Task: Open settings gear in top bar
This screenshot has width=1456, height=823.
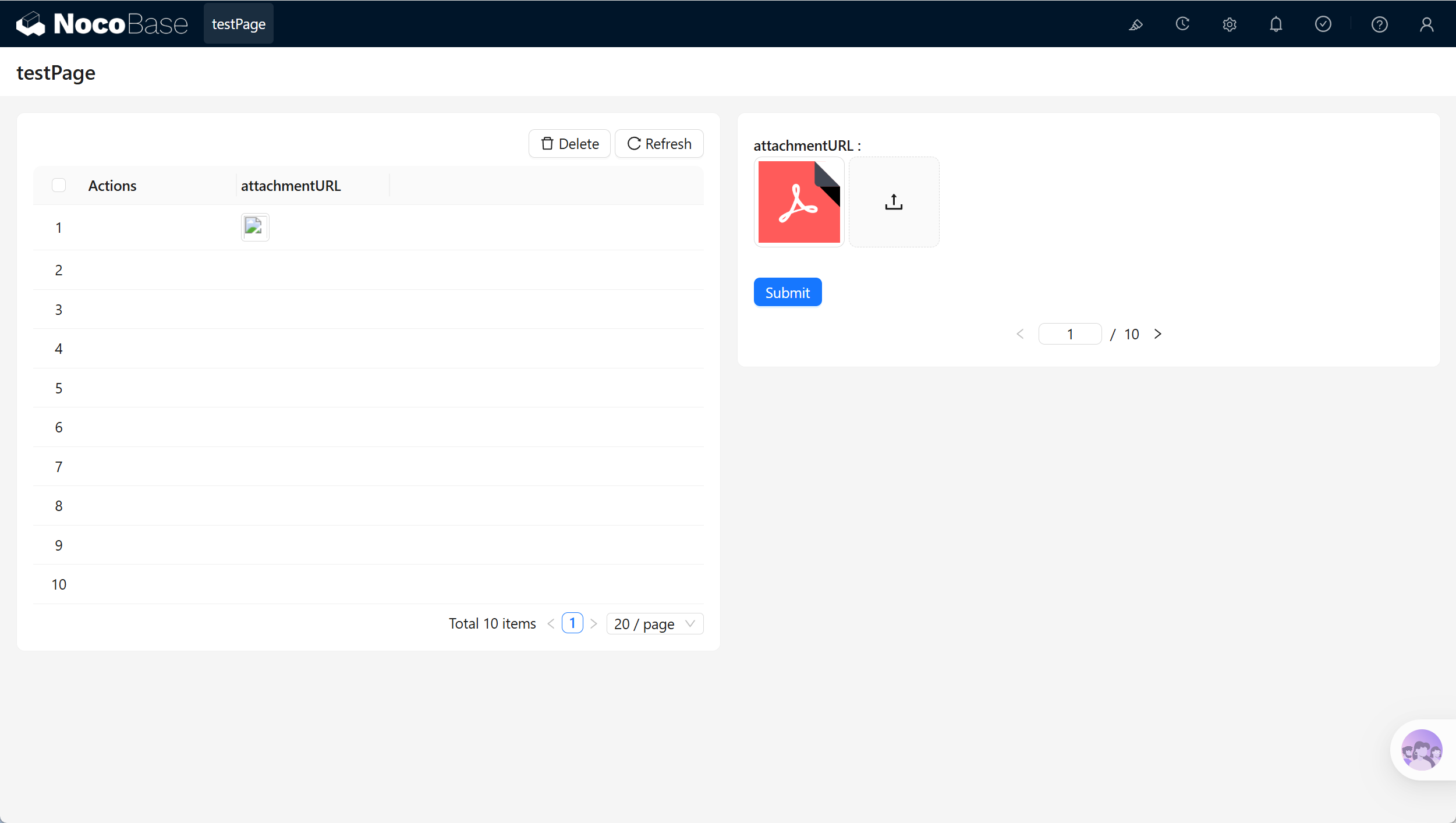Action: coord(1230,24)
